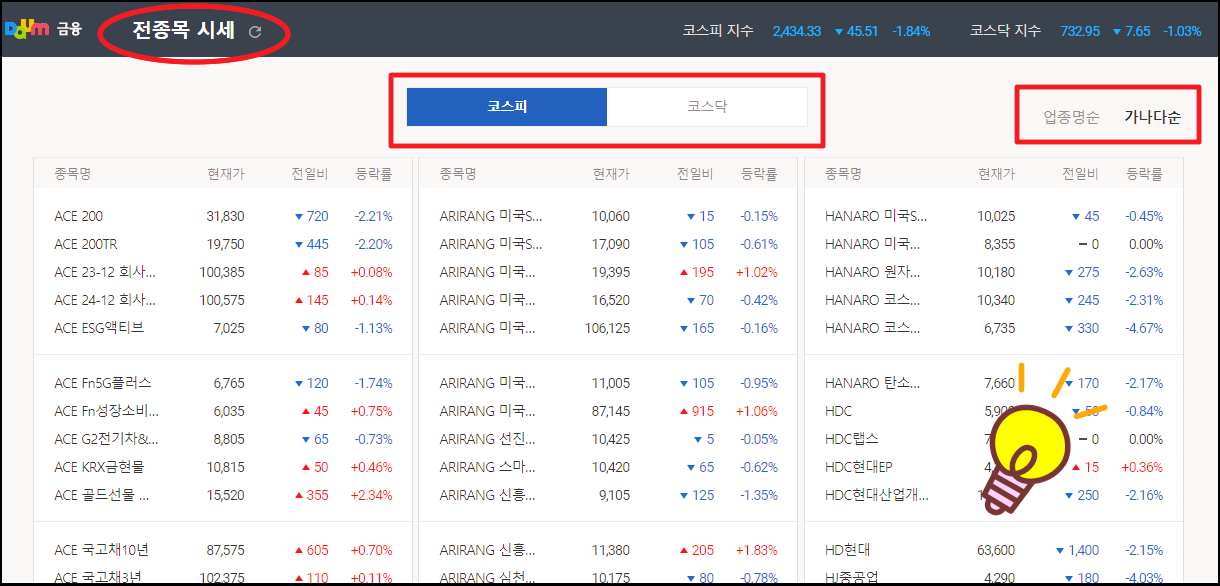Click the 코스닥 지수 label
1220x586 pixels.
(x=1005, y=31)
